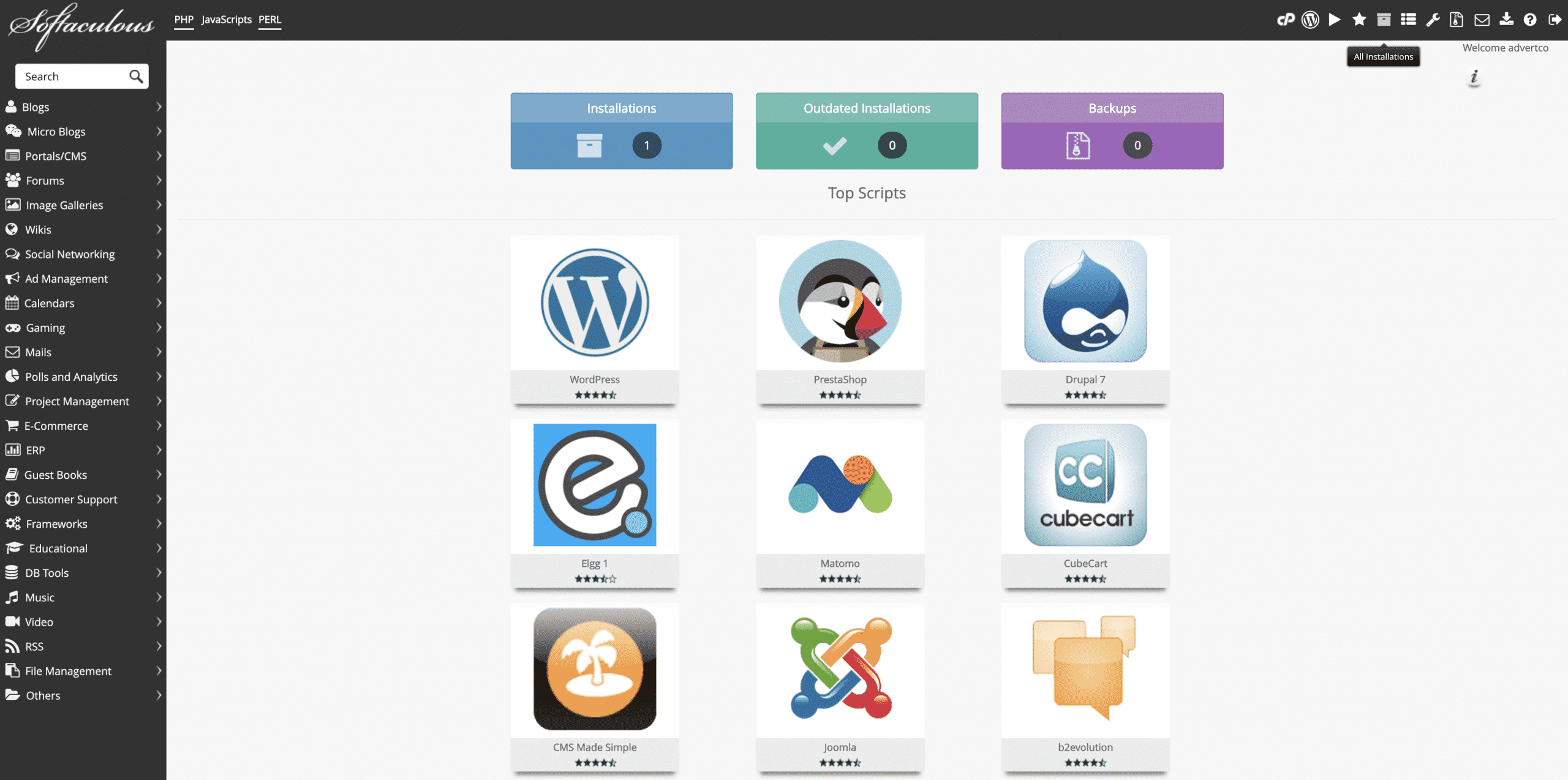Click the info "i" icon below welcome

point(1474,77)
